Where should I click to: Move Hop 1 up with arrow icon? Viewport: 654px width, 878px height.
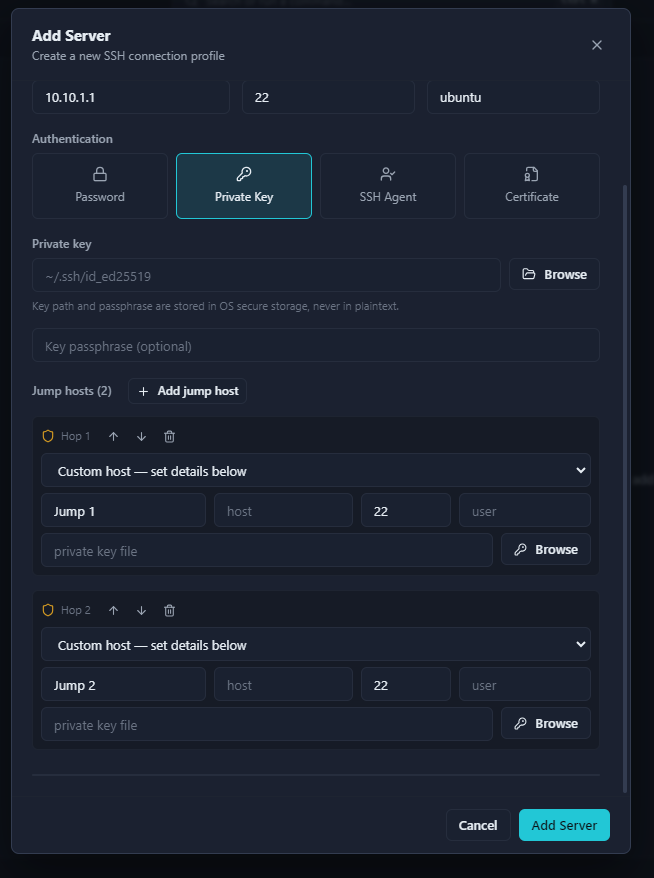[x=114, y=437]
